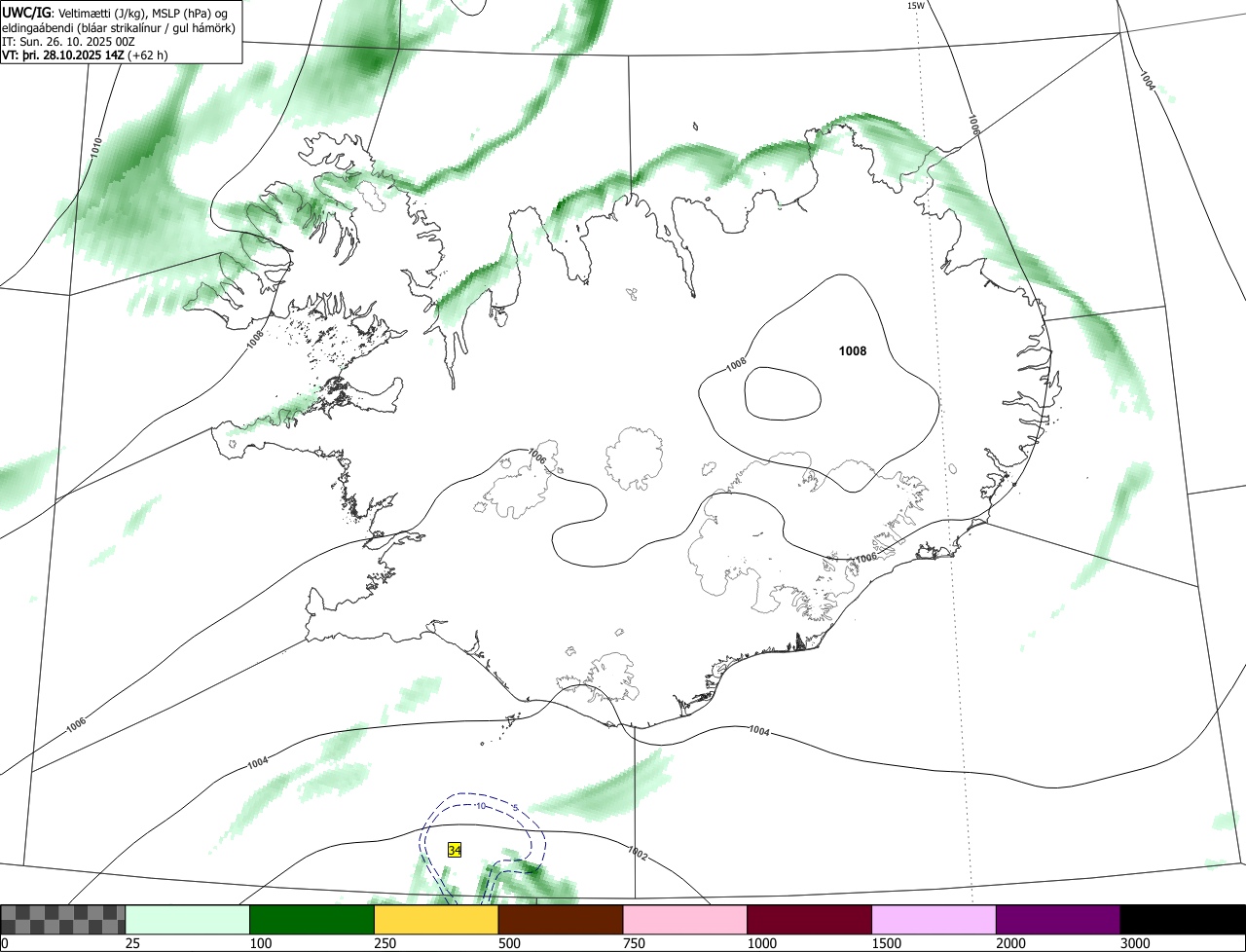1246x952 pixels.
Task: Select the light green 25–100 legend swatch
Action: click(x=188, y=920)
